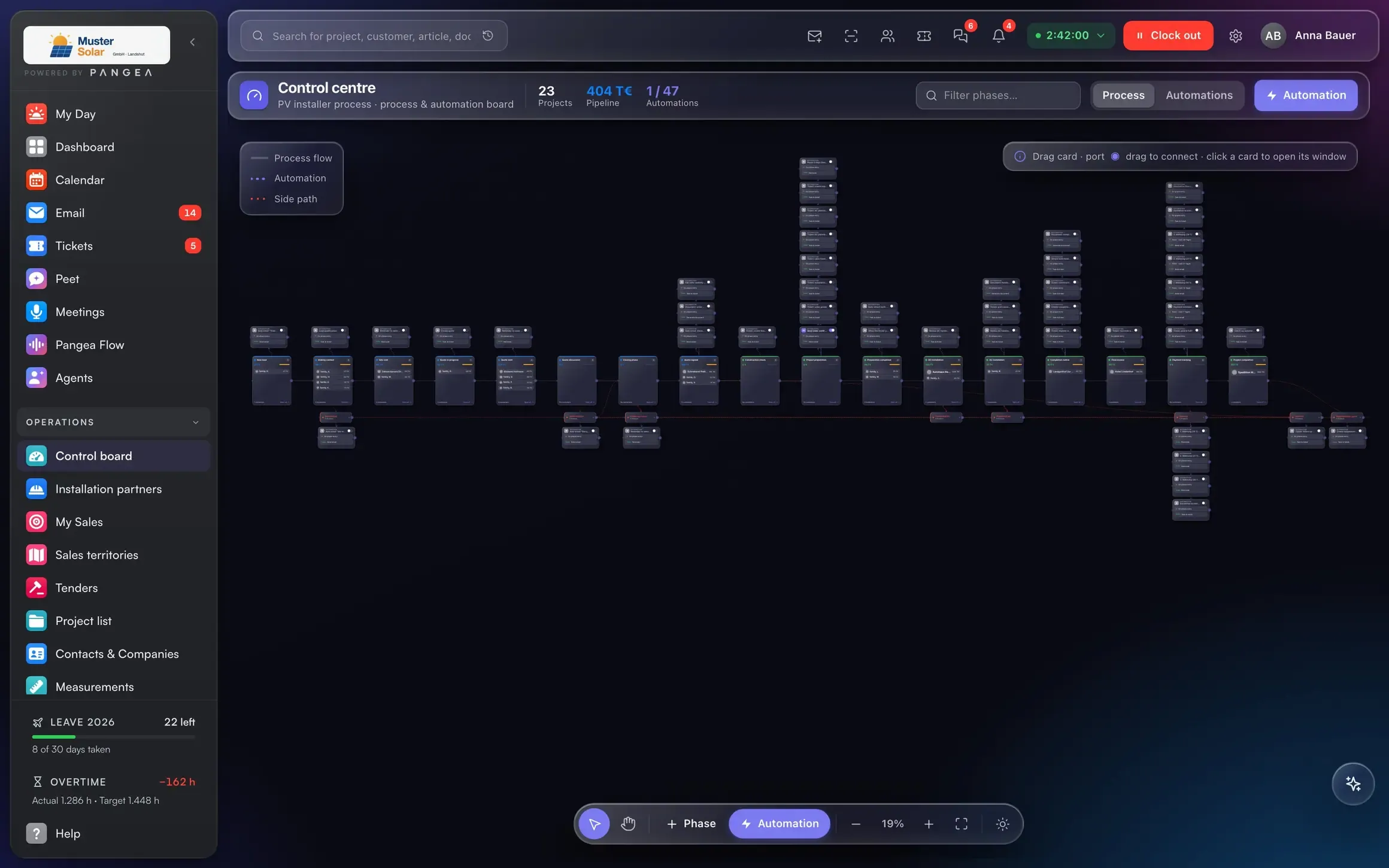The width and height of the screenshot is (1389, 868).
Task: Open Tickets in the sidebar
Action: [113, 245]
